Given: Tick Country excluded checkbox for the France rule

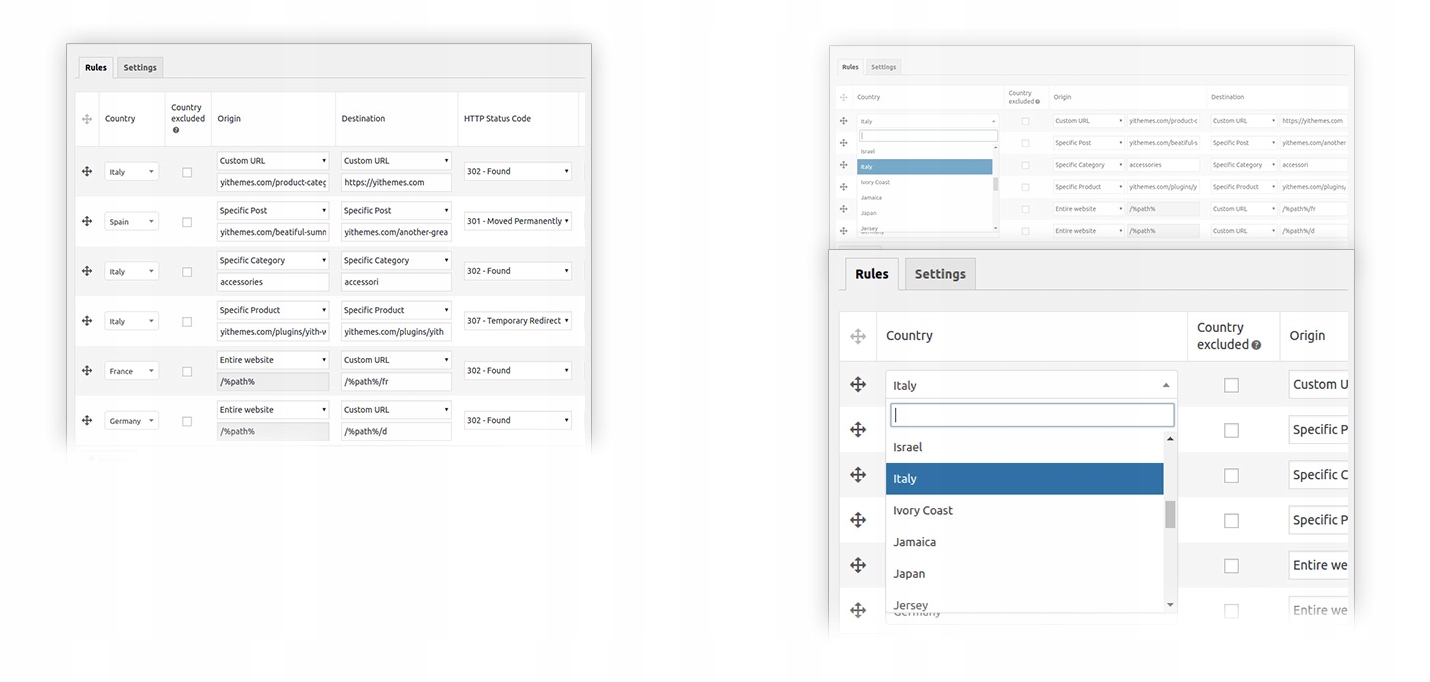Looking at the screenshot, I should click(x=187, y=371).
